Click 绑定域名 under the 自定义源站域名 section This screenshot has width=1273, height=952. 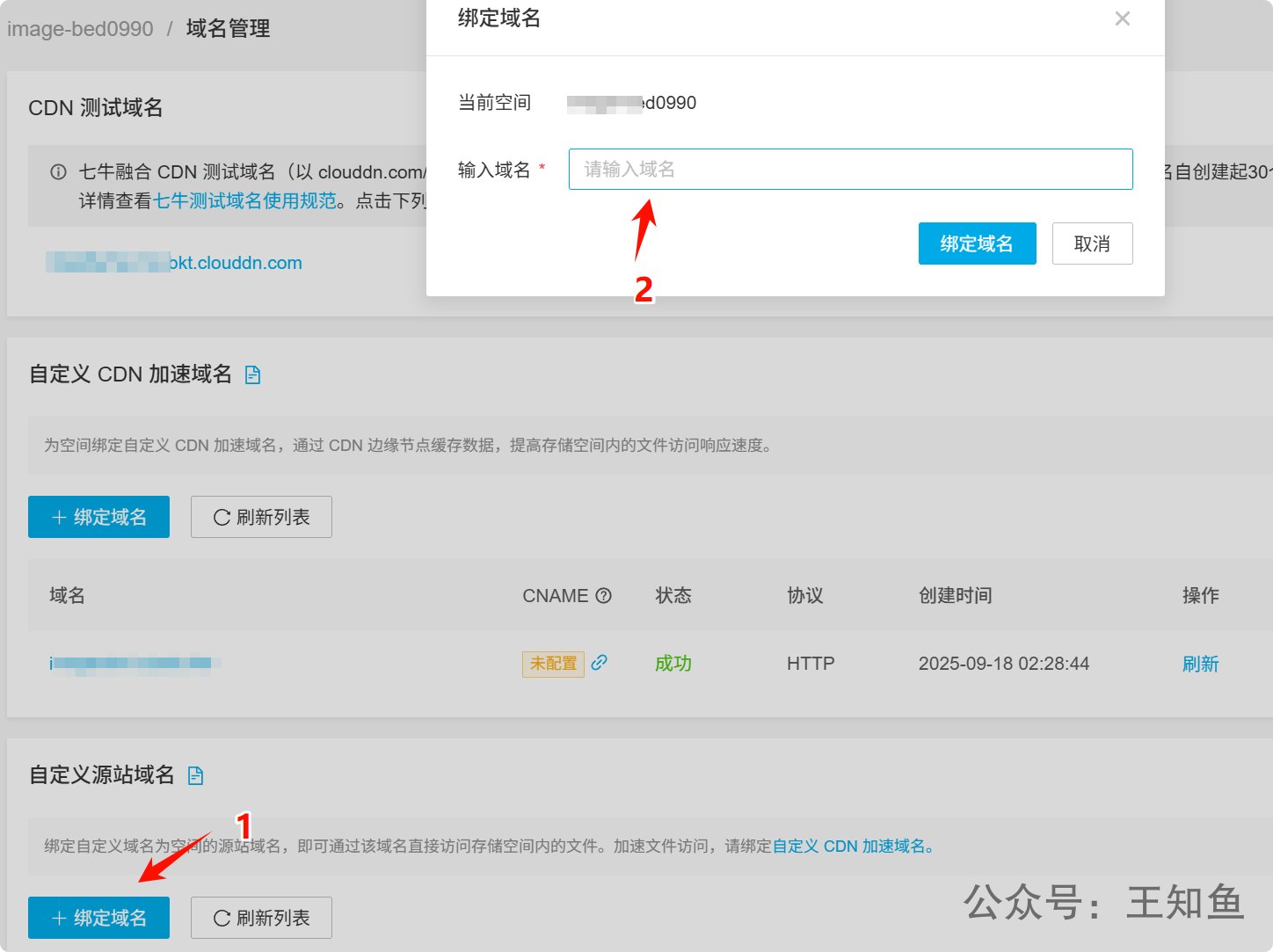[98, 918]
